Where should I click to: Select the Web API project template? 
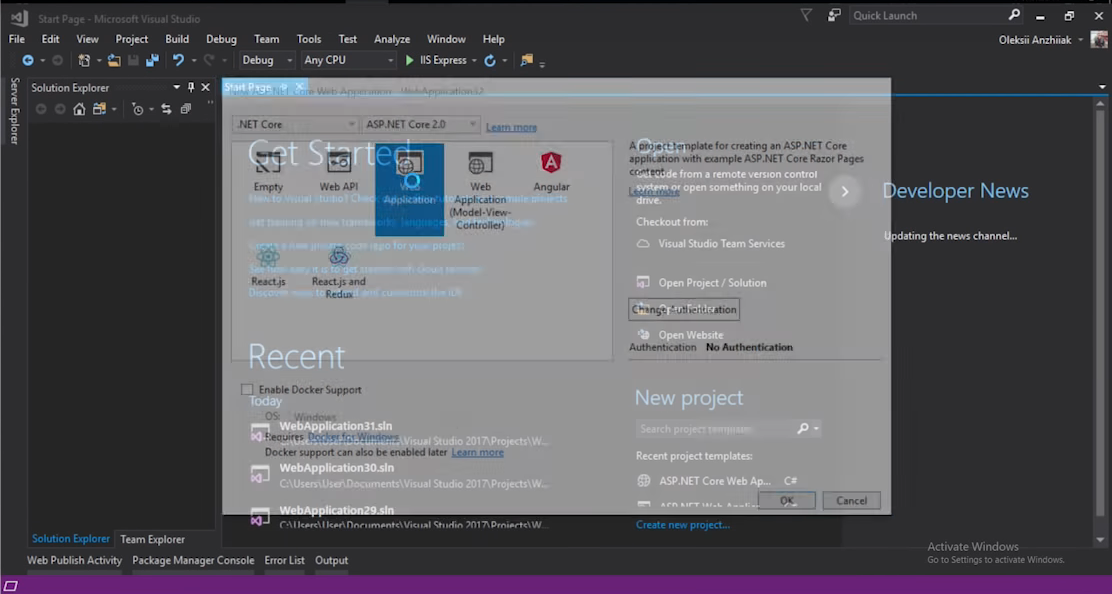[339, 172]
